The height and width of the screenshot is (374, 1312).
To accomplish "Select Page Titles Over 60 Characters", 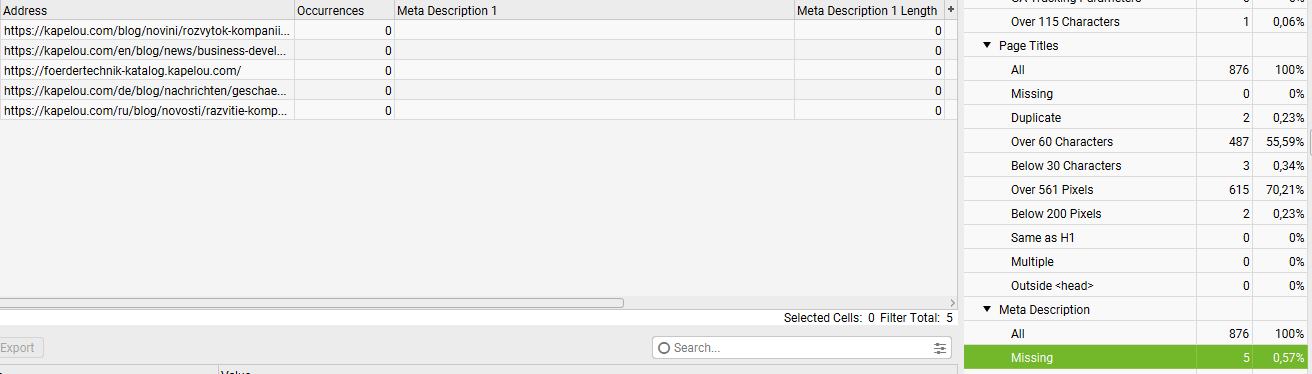I will (1137, 141).
